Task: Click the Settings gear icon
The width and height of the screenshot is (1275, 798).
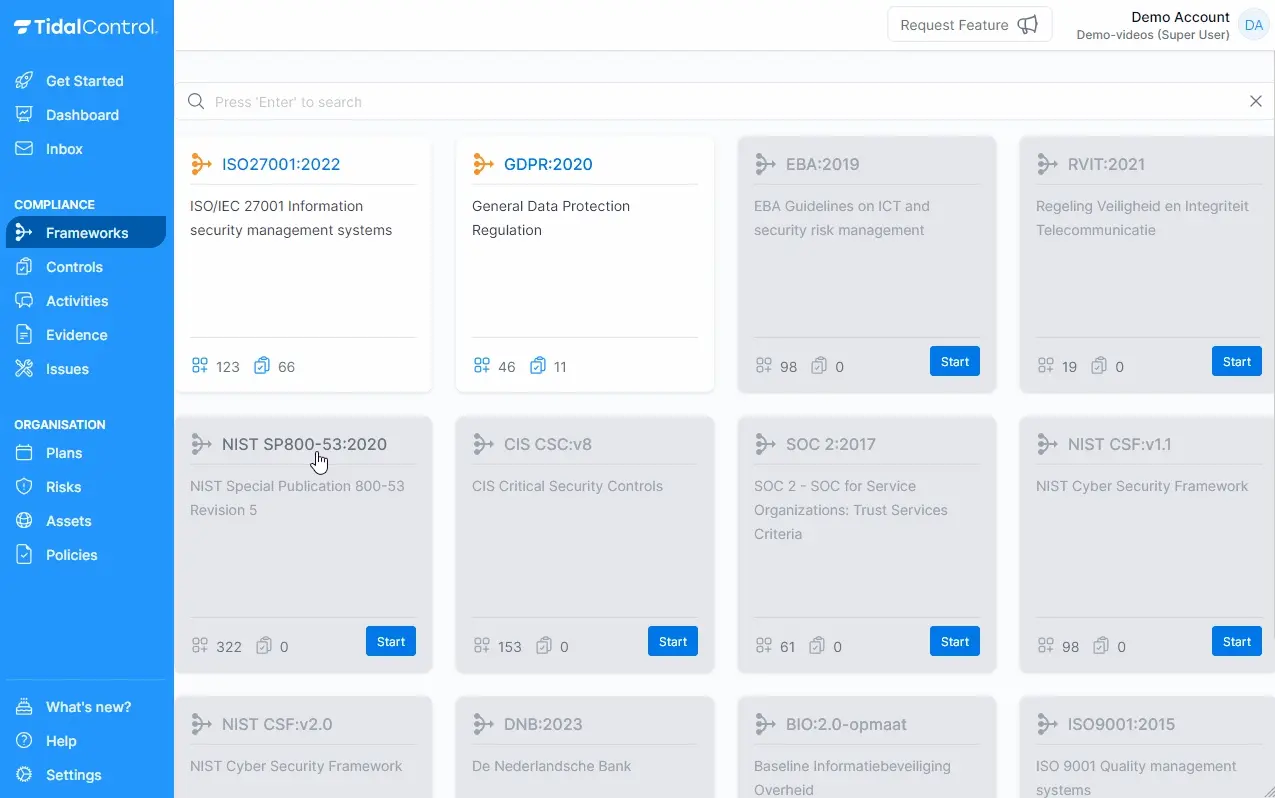Action: [25, 775]
